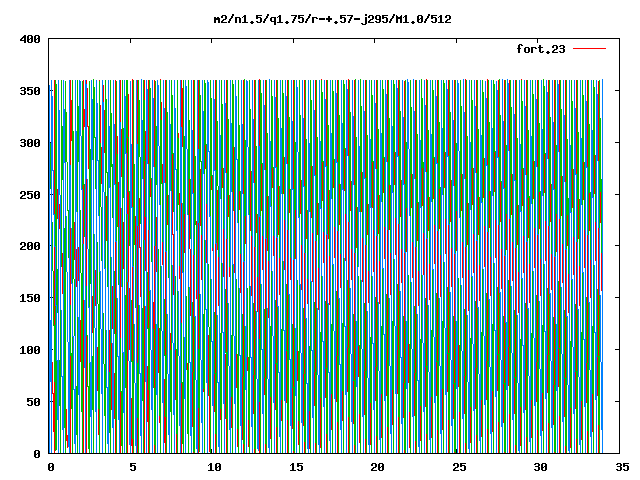Click the x-axis label 10
Viewport: 640px width, 480px height.
pyautogui.click(x=214, y=467)
